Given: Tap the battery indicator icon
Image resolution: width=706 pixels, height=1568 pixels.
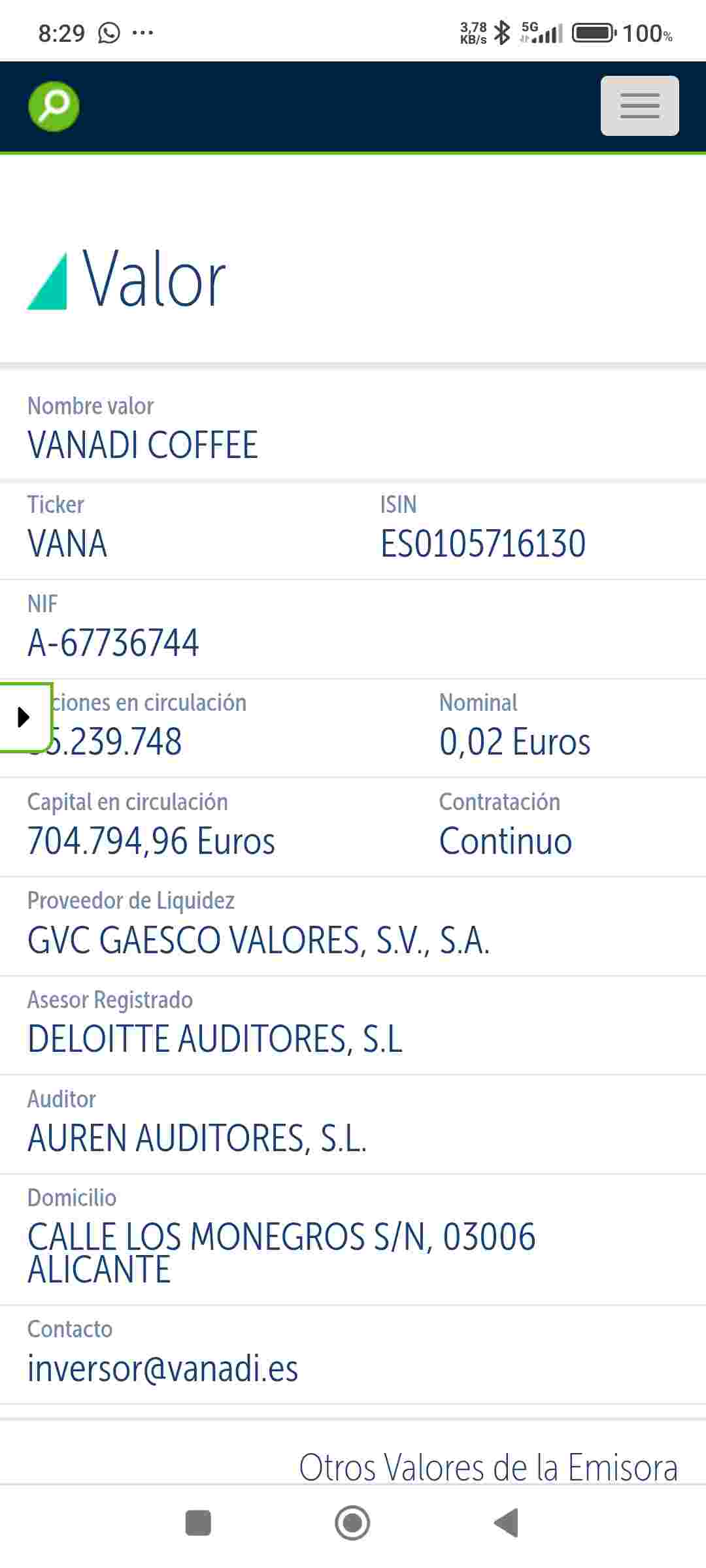Looking at the screenshot, I should coord(594,33).
